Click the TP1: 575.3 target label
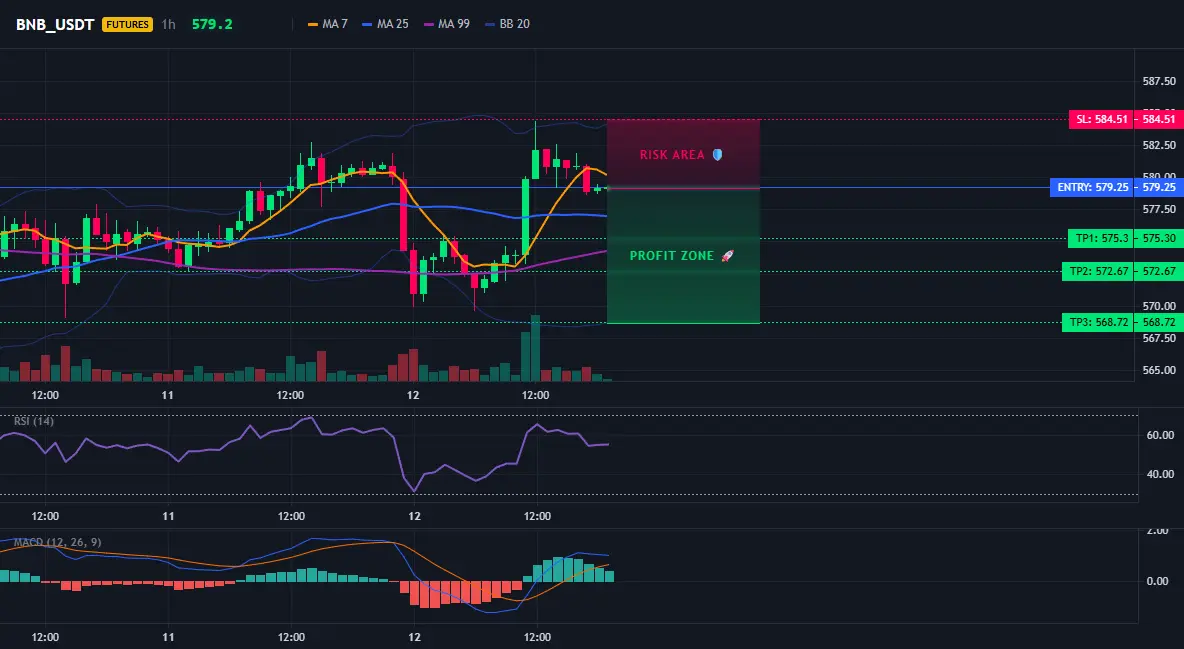1184x649 pixels. (1101, 239)
